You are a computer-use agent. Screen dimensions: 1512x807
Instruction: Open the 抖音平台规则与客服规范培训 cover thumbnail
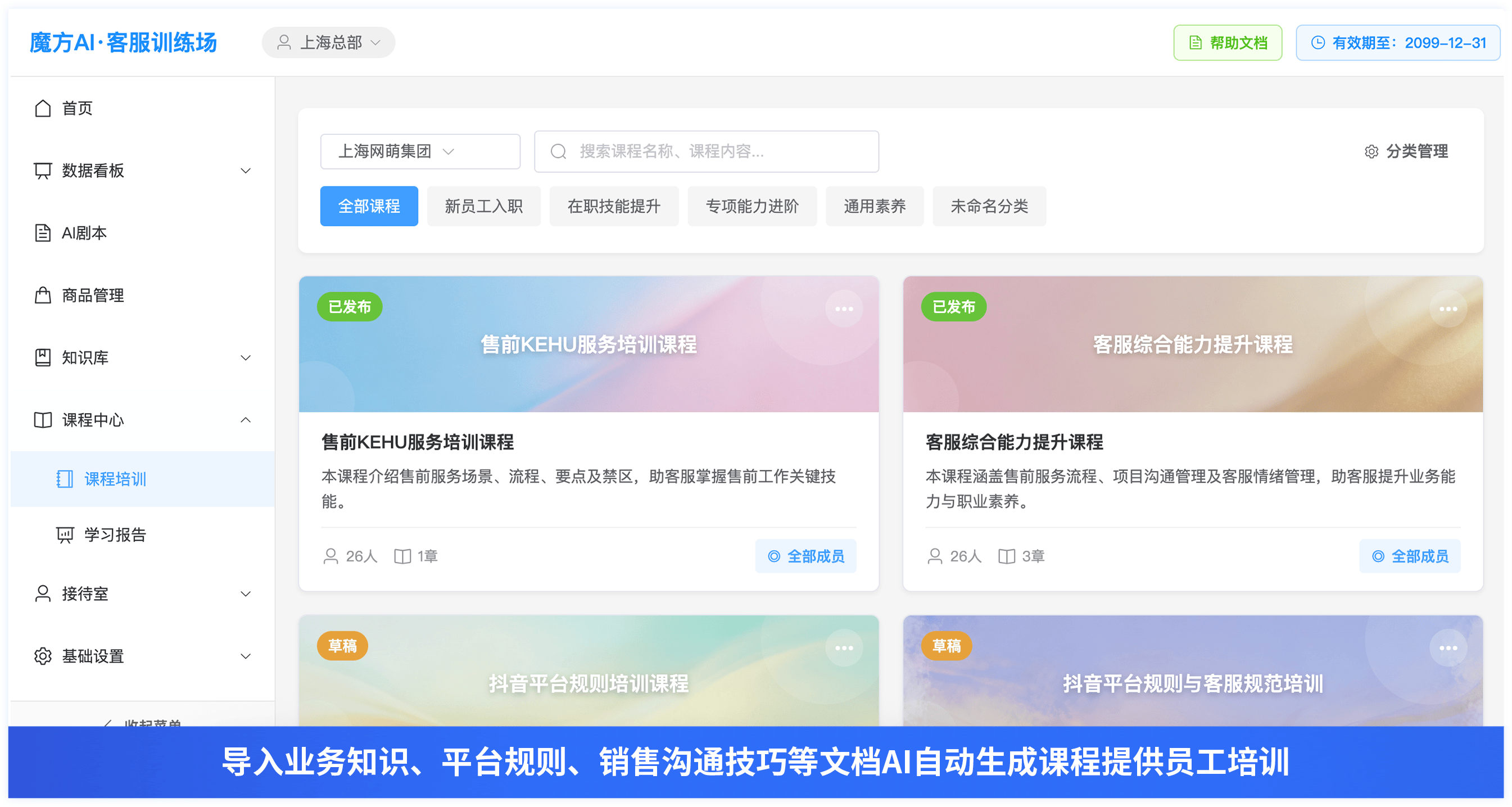pos(1193,671)
